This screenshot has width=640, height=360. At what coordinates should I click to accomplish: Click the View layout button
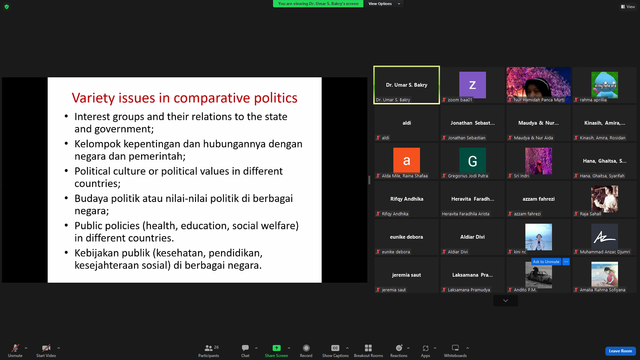pos(628,7)
